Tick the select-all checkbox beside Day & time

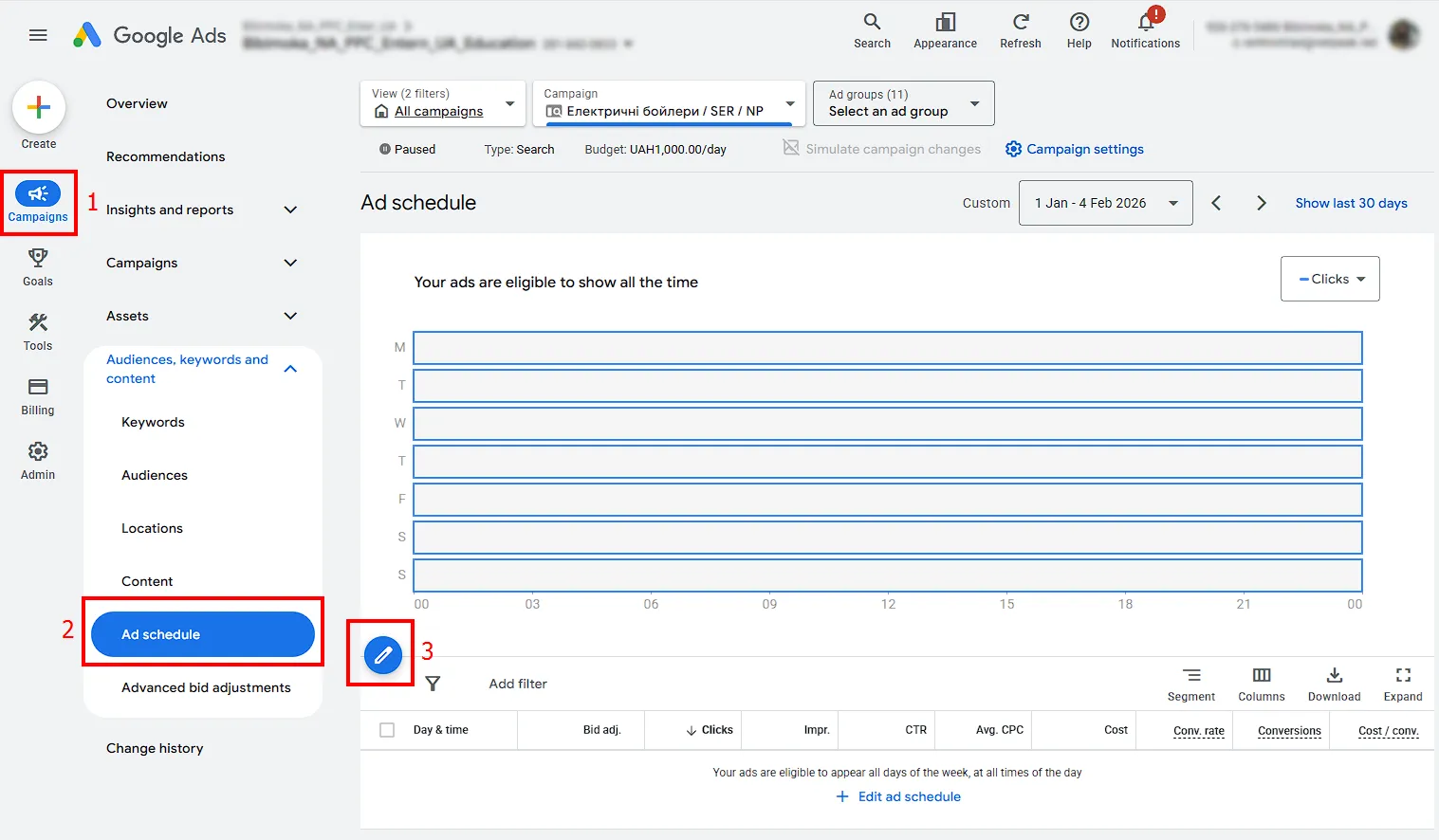387,730
